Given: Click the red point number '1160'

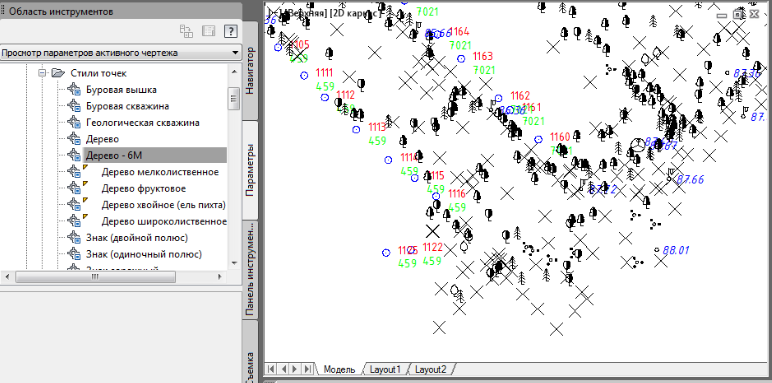Looking at the screenshot, I should [x=560, y=136].
